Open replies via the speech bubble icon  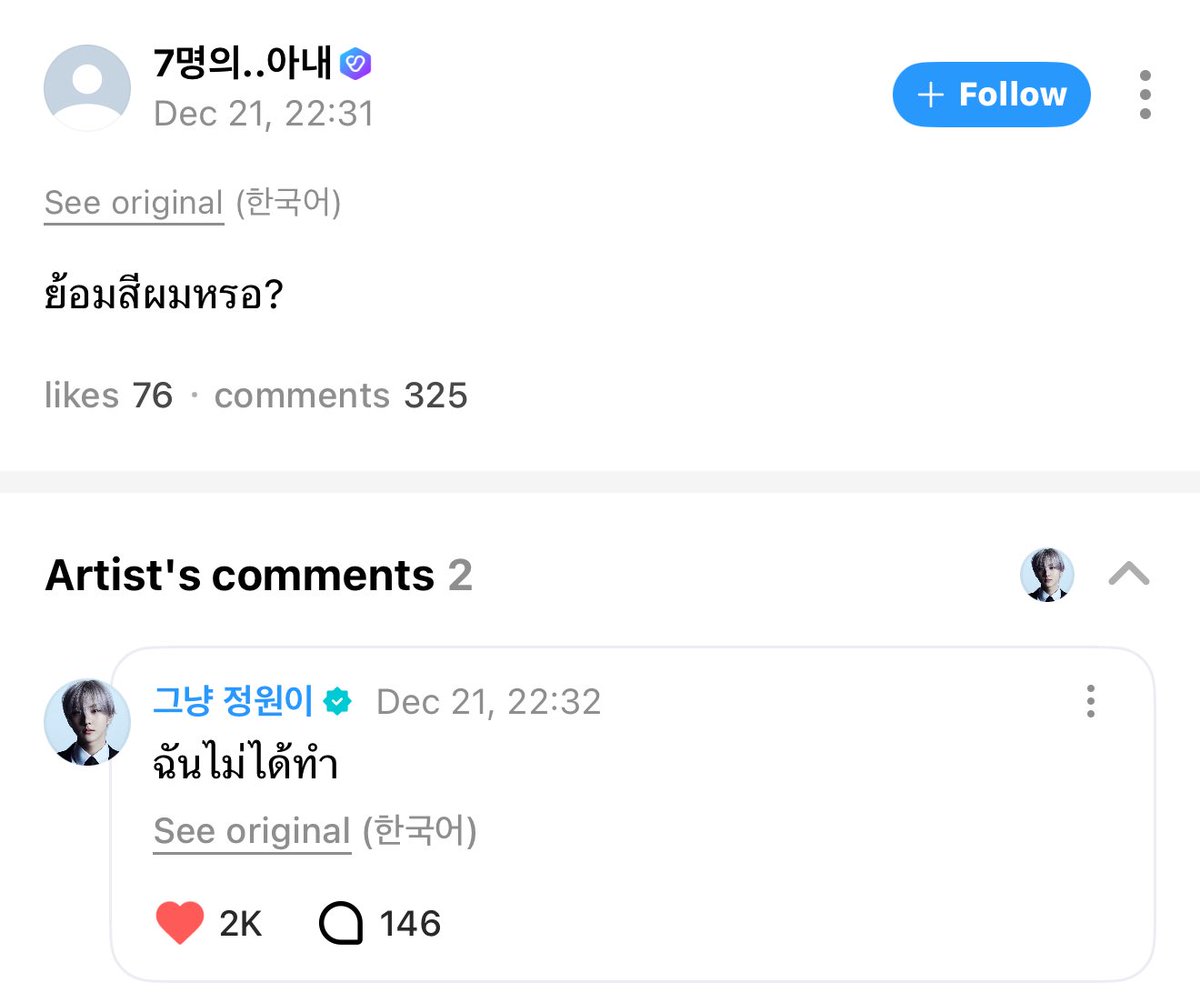coord(341,923)
